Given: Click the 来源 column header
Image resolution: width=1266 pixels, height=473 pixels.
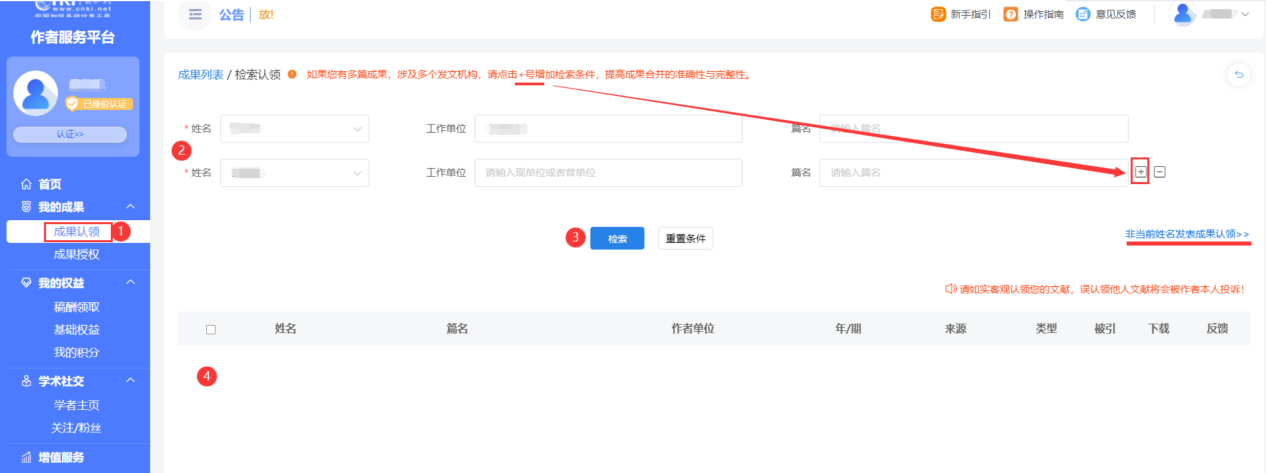Looking at the screenshot, I should point(955,328).
